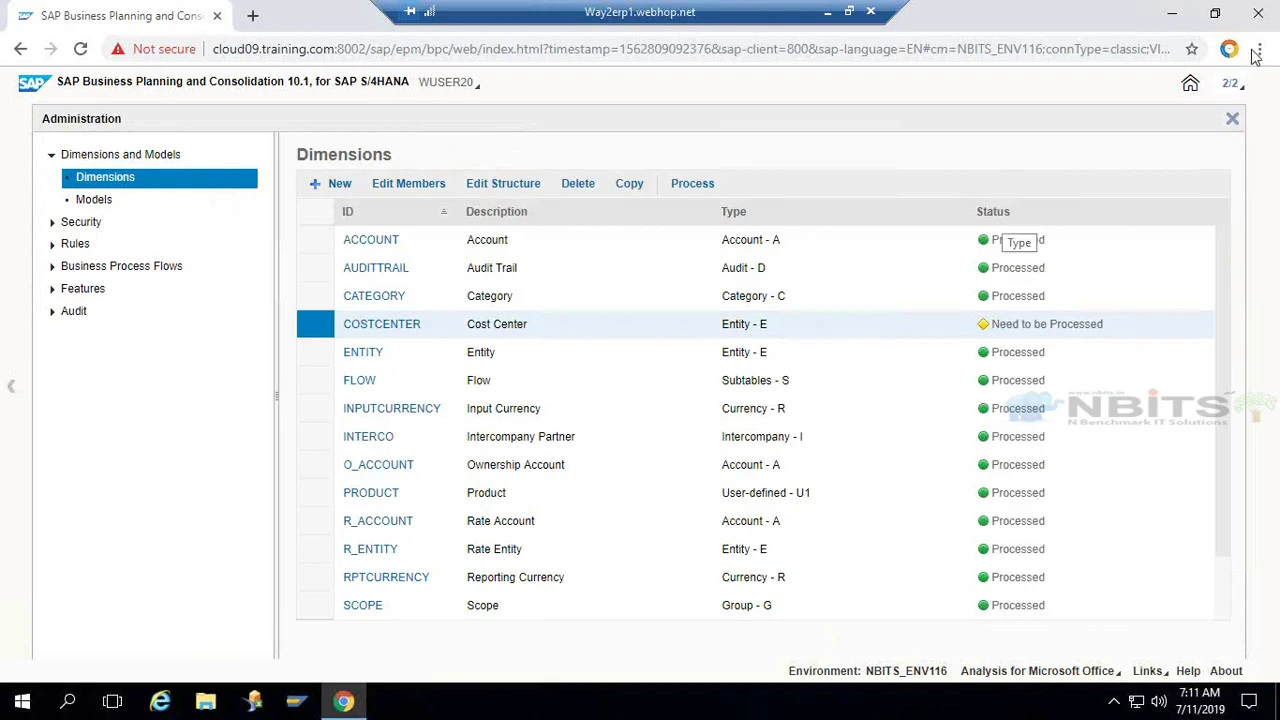1280x720 pixels.
Task: Expand the Rules tree node
Action: (52, 244)
